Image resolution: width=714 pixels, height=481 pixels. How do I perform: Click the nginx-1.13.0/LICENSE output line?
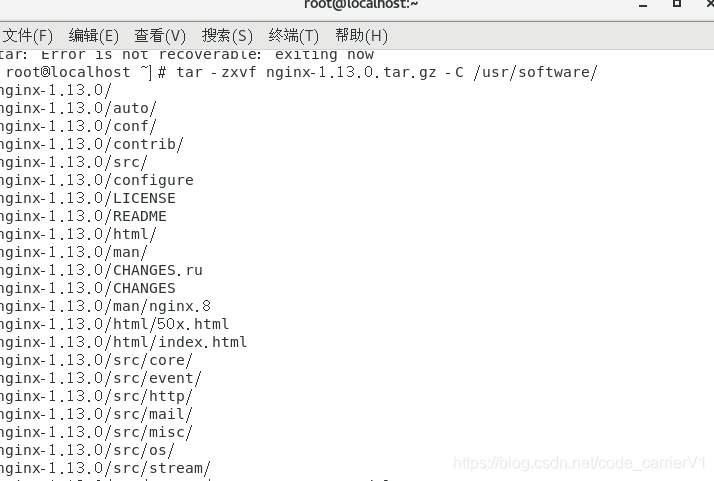[87, 198]
